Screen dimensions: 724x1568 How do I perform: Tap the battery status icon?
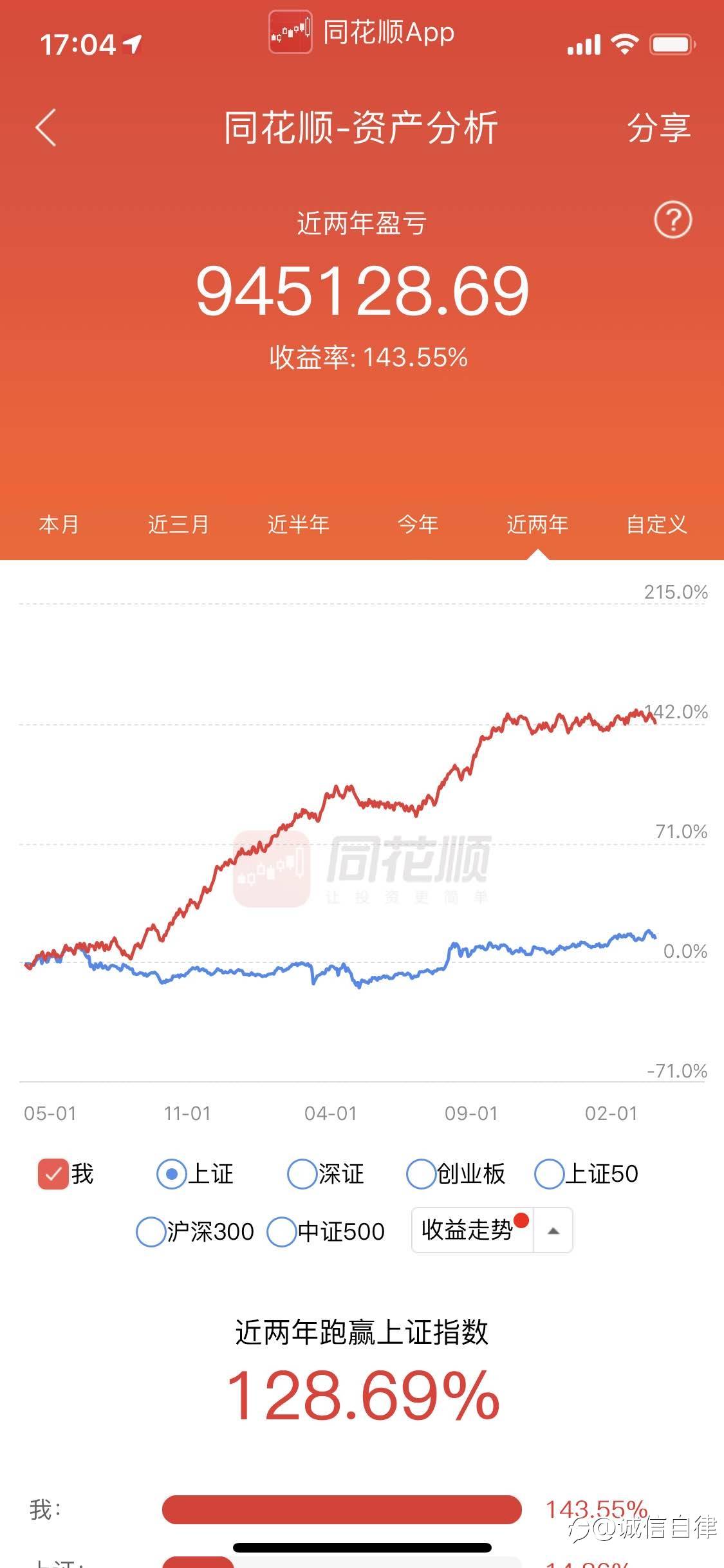[x=673, y=44]
